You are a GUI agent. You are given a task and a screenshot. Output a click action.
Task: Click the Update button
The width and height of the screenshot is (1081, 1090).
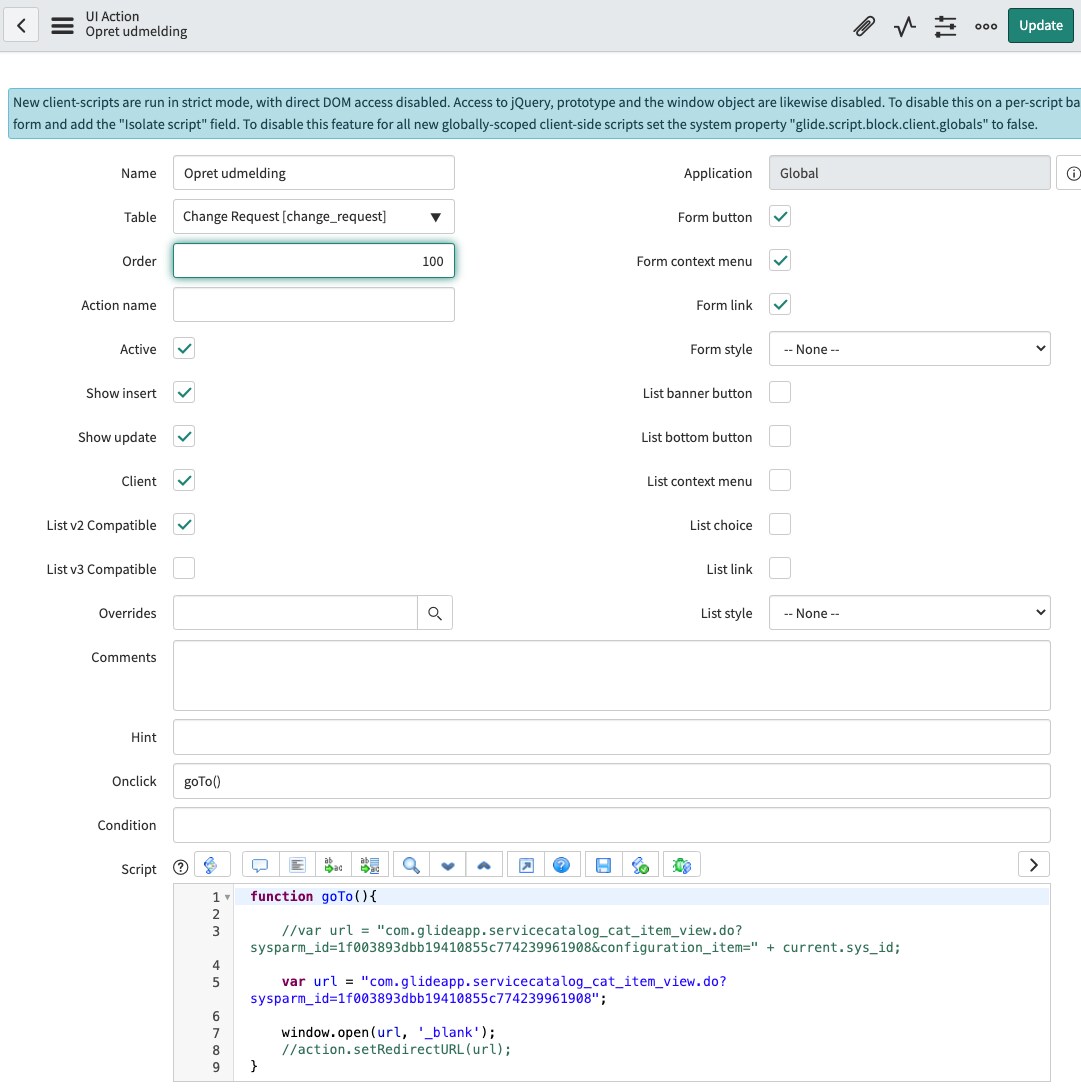tap(1040, 26)
